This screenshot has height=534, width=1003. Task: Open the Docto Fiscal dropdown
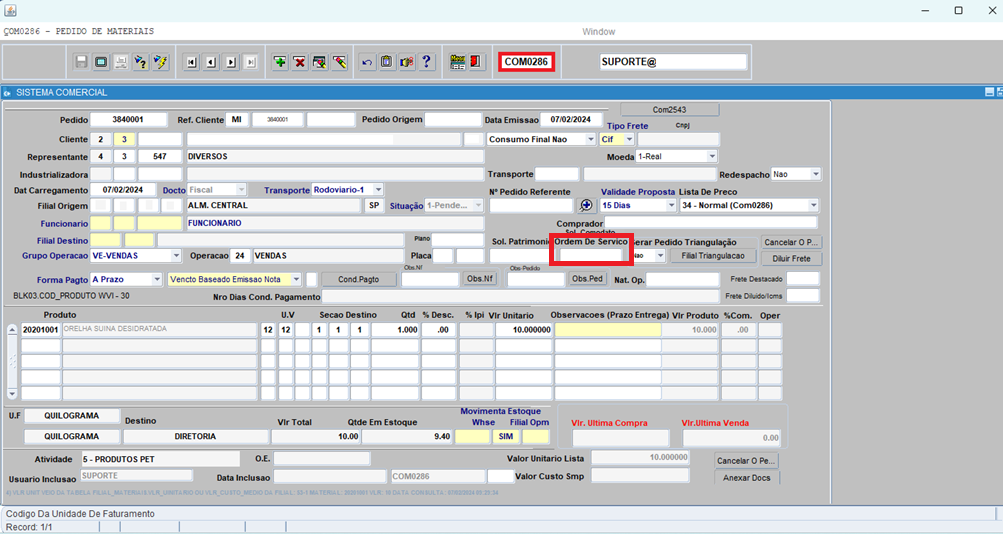[x=241, y=190]
